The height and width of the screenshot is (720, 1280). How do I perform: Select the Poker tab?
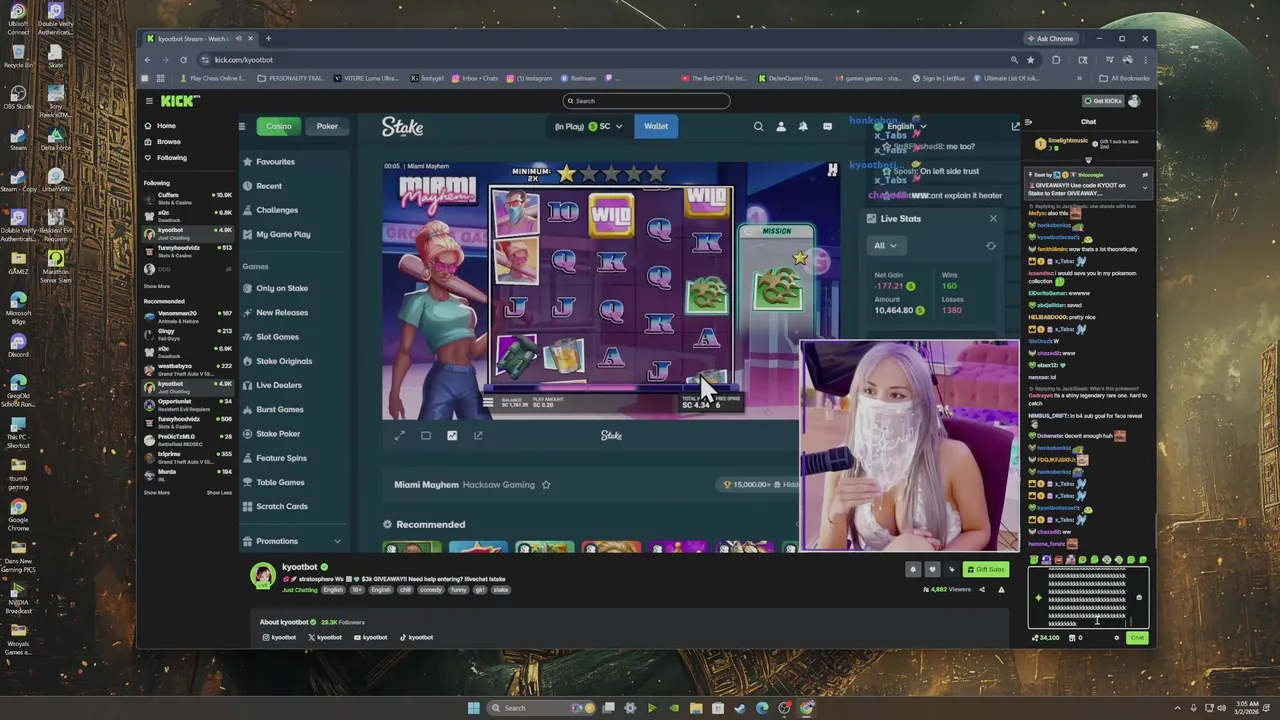327,126
